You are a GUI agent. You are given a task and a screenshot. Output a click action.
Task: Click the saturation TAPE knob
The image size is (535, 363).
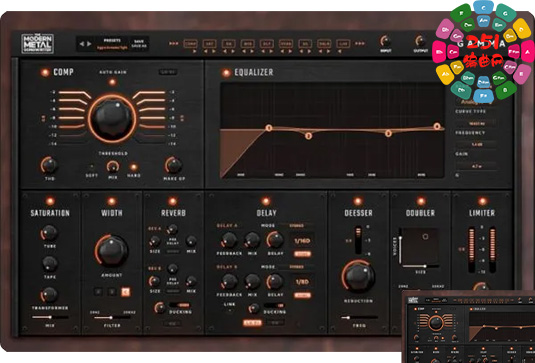pyautogui.click(x=50, y=264)
